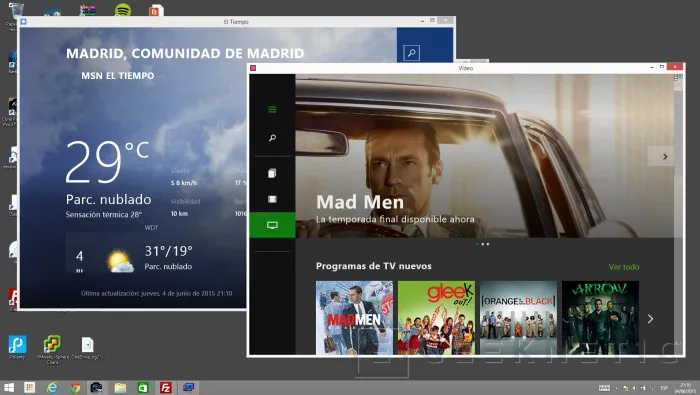Select the movies film icon in Video sidebar
Image resolution: width=700 pixels, height=395 pixels.
click(x=272, y=199)
